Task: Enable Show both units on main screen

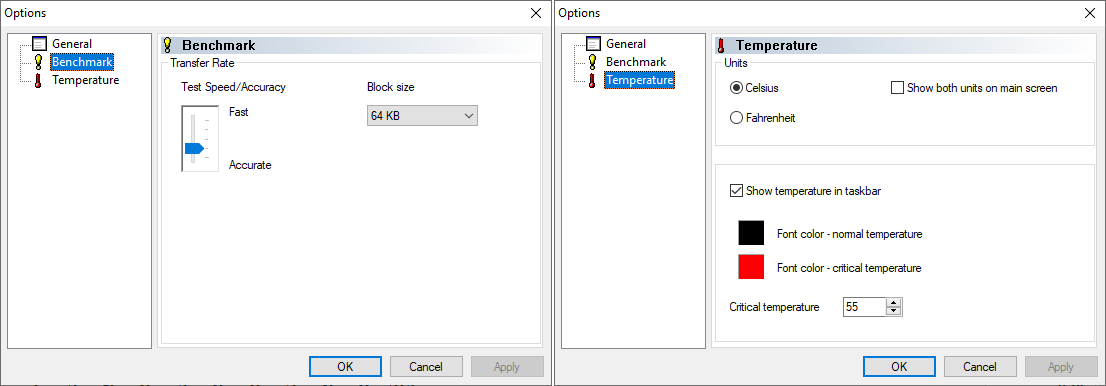Action: point(897,88)
